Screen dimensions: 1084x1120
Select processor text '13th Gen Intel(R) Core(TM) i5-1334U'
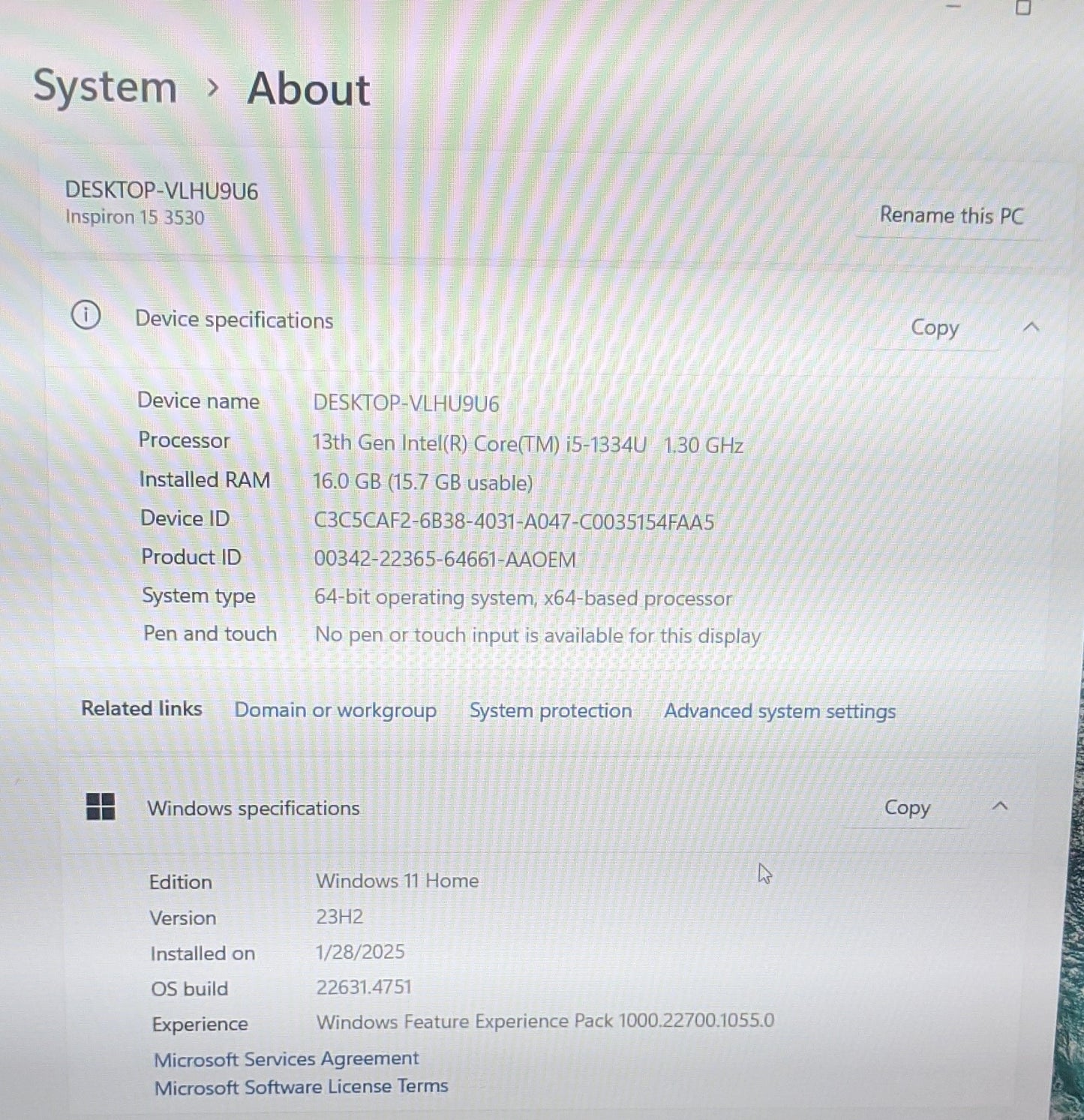click(479, 444)
